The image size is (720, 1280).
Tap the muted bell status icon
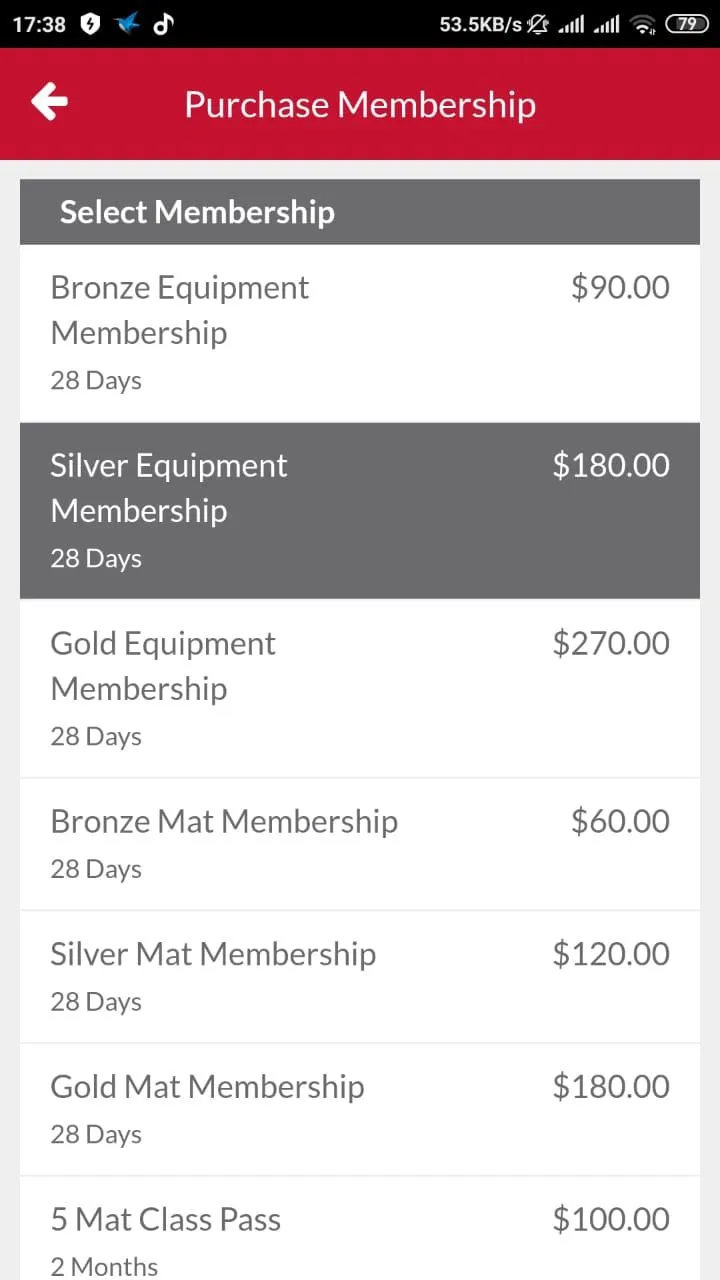tap(539, 24)
